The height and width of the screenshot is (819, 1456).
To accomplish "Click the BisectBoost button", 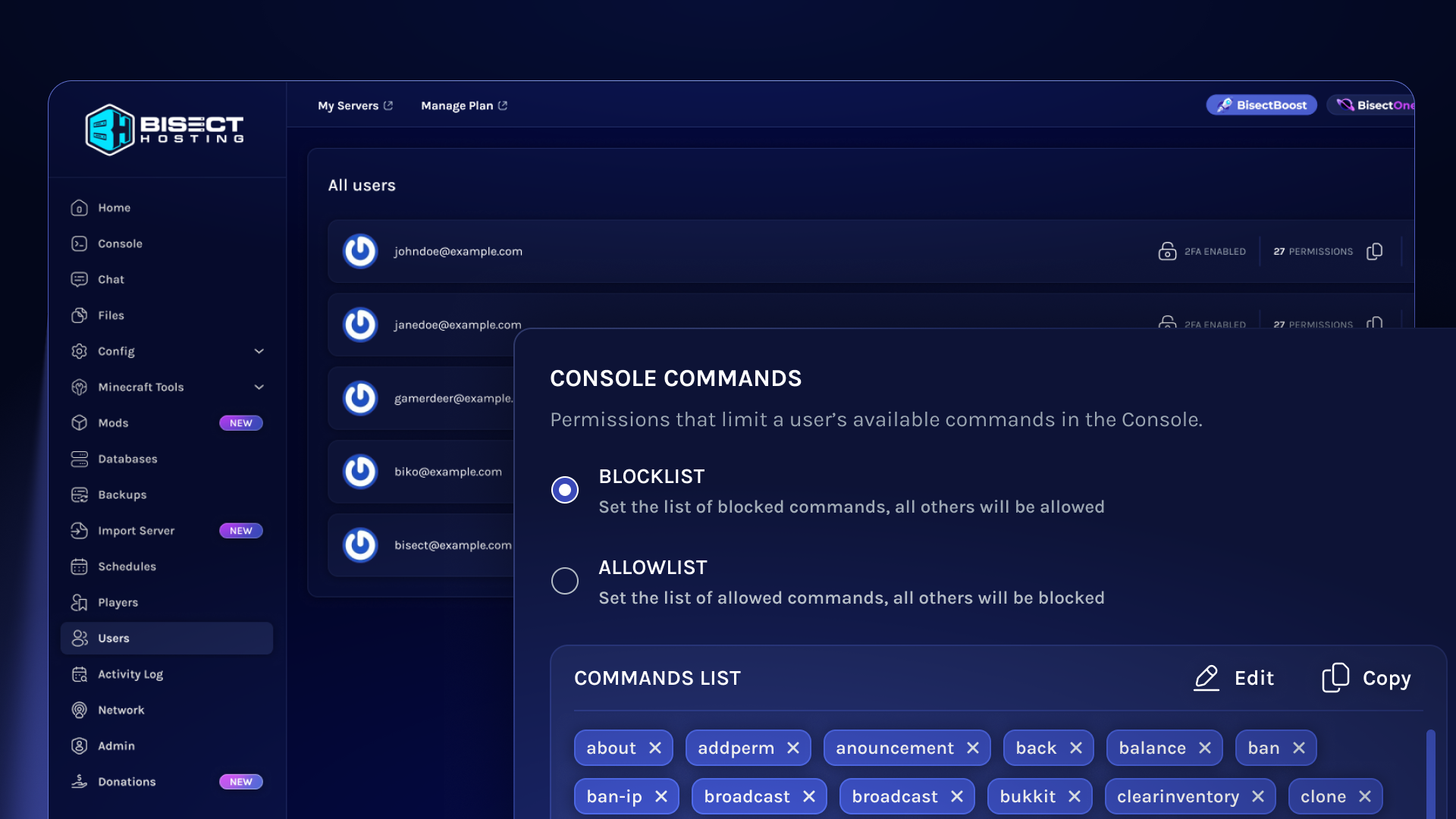I will [x=1262, y=105].
